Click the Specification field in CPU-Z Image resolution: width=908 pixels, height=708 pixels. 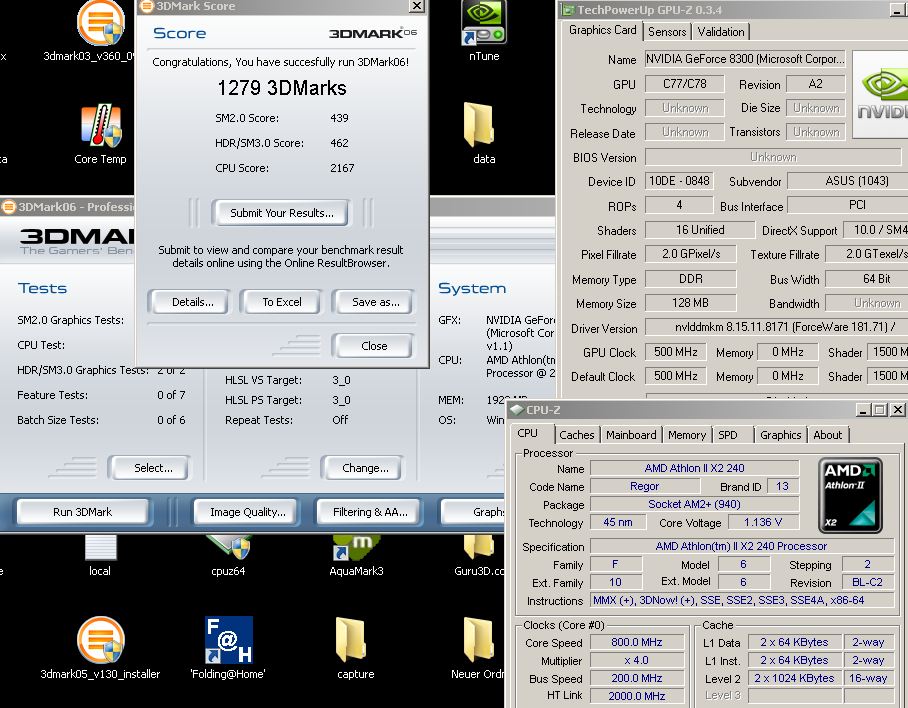741,546
